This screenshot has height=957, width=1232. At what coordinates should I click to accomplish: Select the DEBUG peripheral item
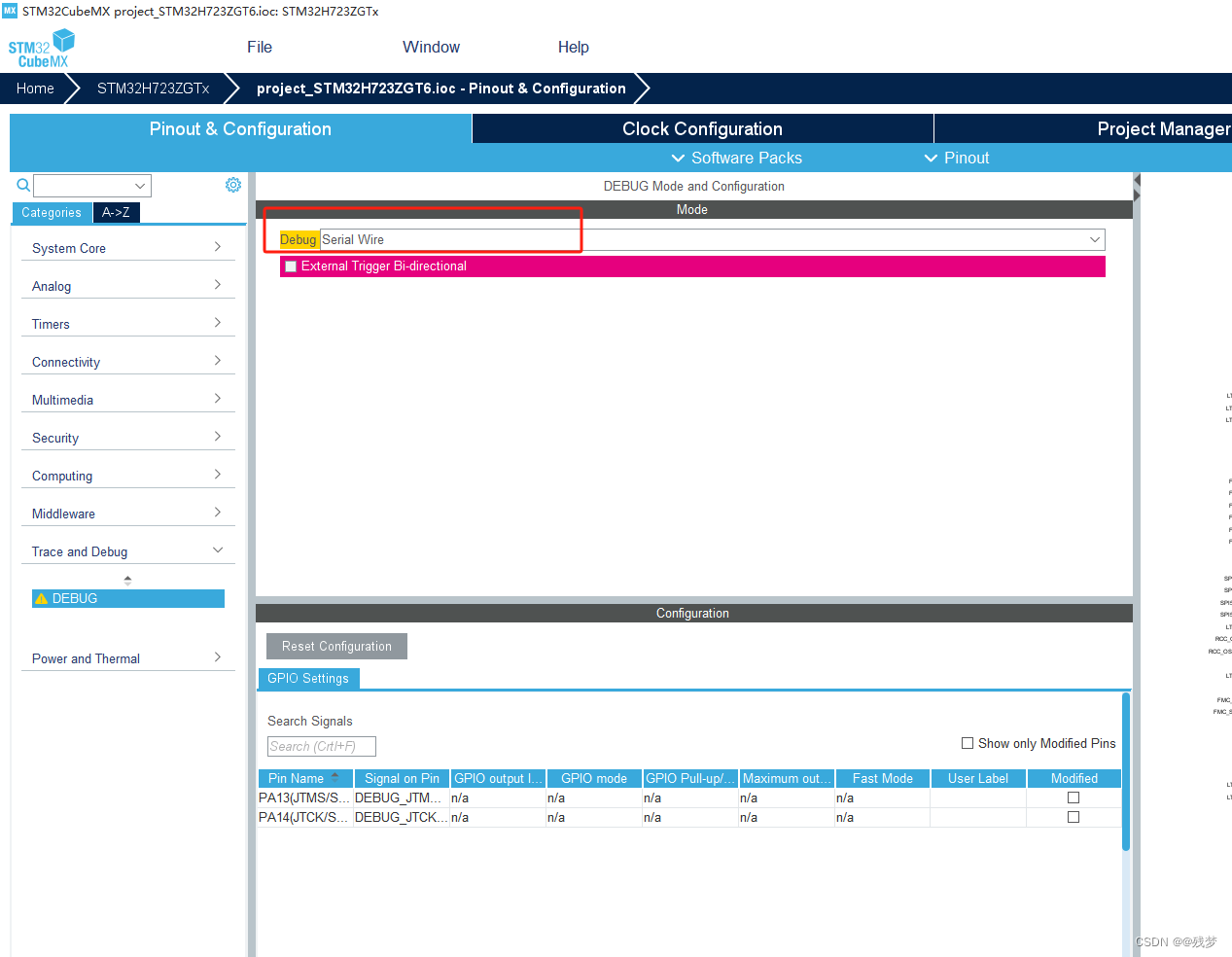127,599
